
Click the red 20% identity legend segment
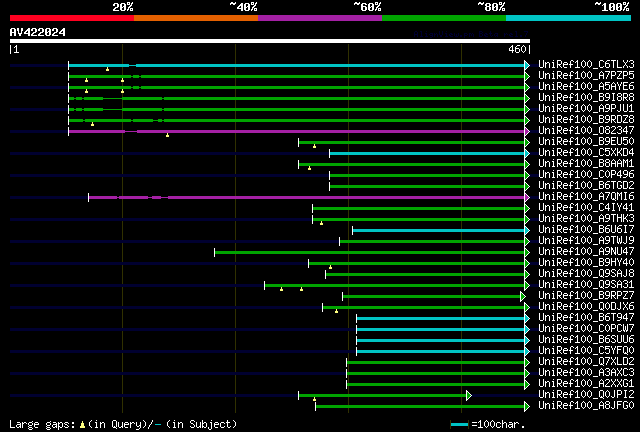coord(72,18)
